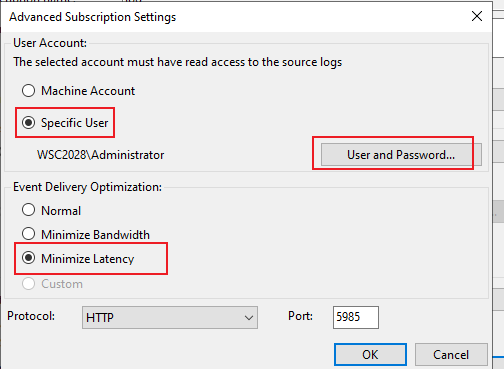
Task: Click the Port label
Action: [x=301, y=316]
